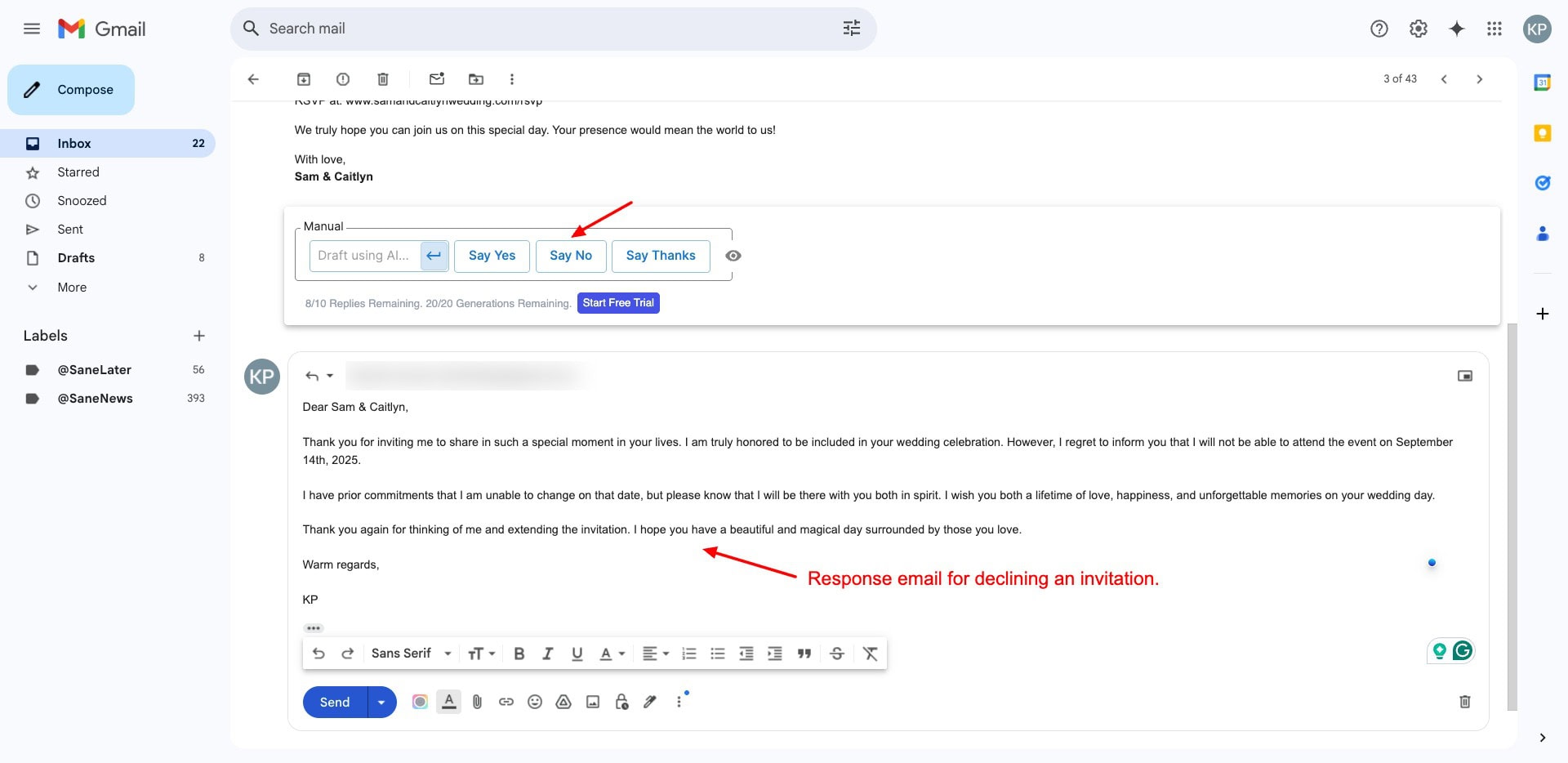Go to the Drafts folder
The image size is (1568, 763).
76,258
